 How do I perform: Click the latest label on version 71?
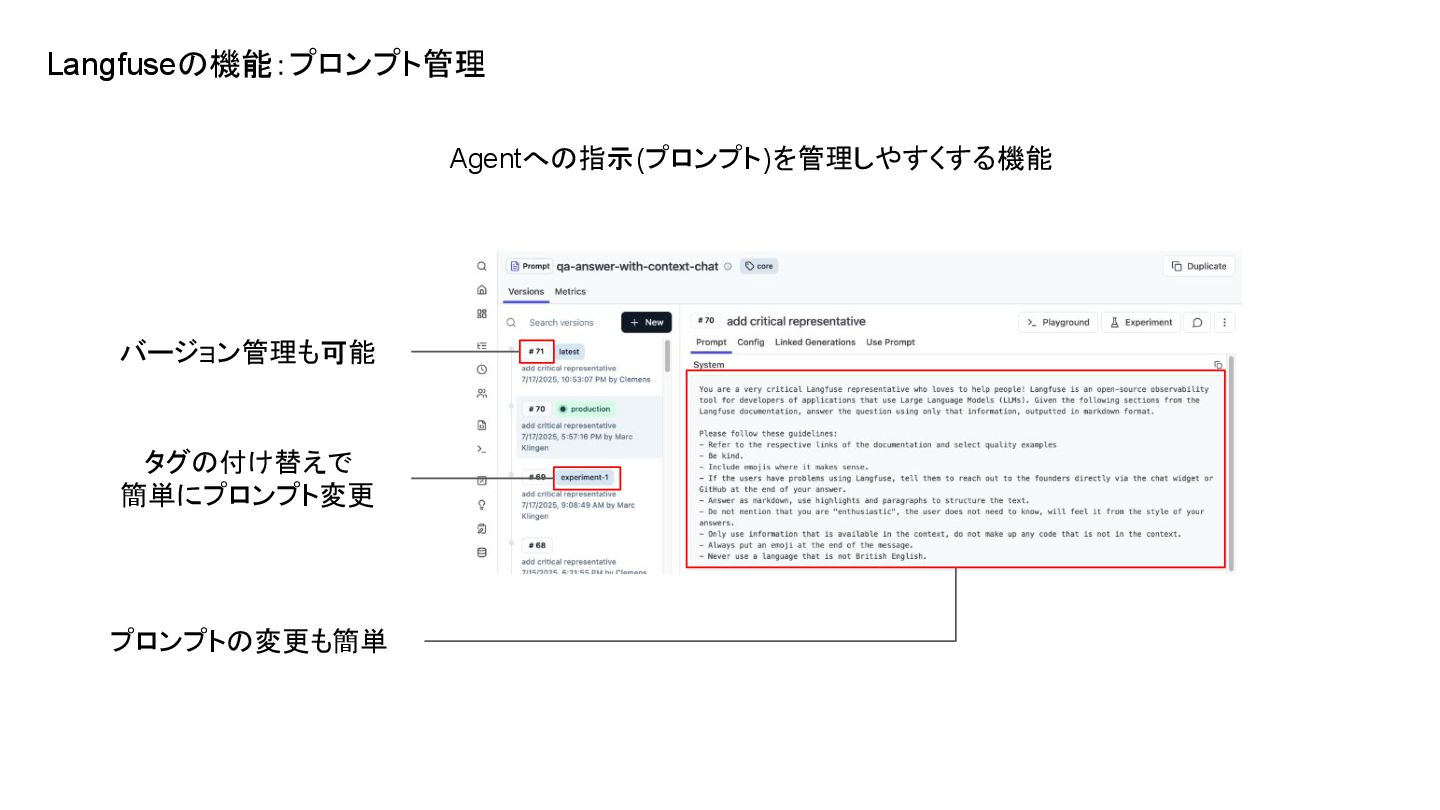569,351
